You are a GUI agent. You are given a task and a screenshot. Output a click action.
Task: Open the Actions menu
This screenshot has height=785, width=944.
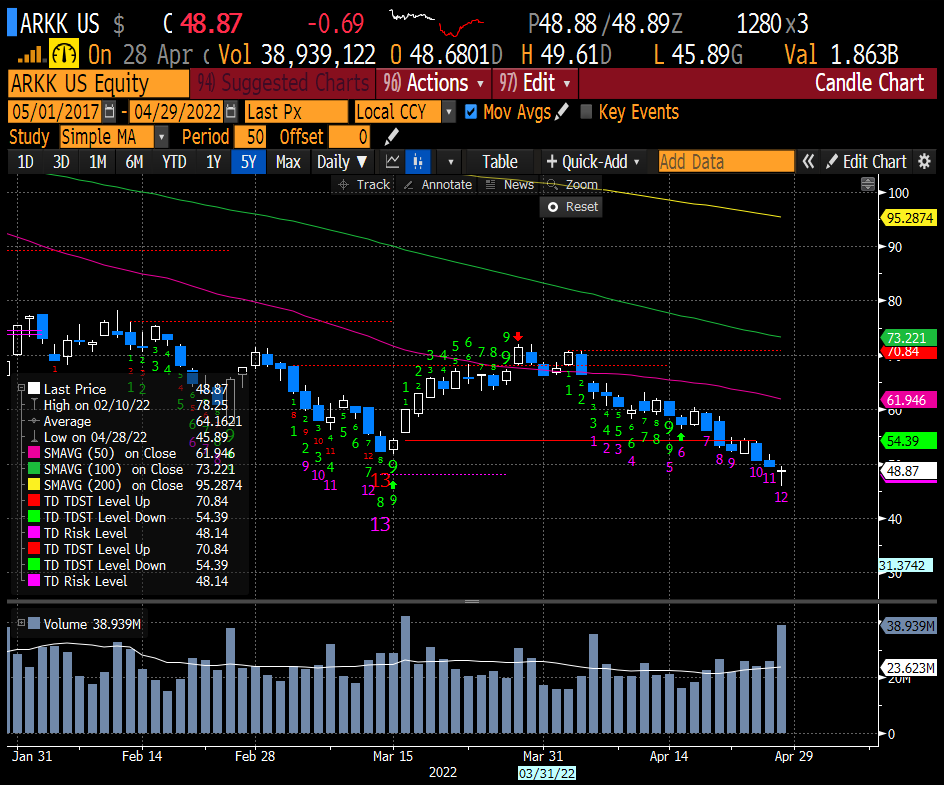point(433,83)
